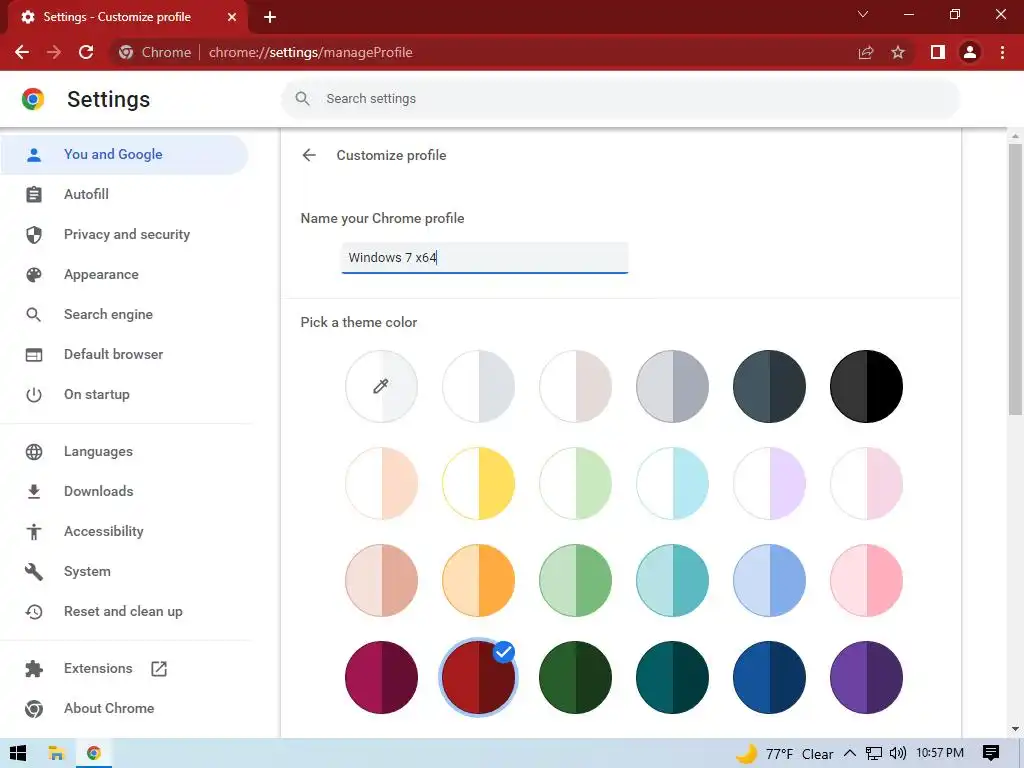
Task: Select the yellow theme color
Action: coord(478,483)
